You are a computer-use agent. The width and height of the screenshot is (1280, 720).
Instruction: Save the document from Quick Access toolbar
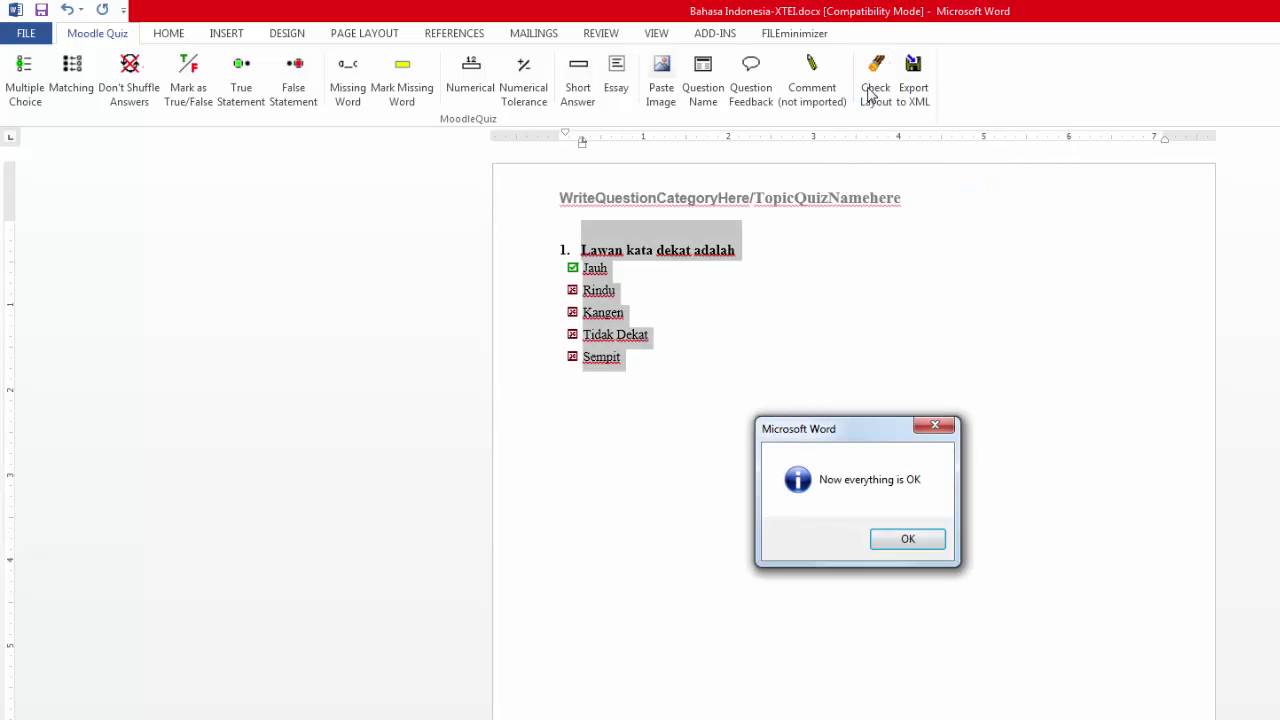[x=41, y=10]
